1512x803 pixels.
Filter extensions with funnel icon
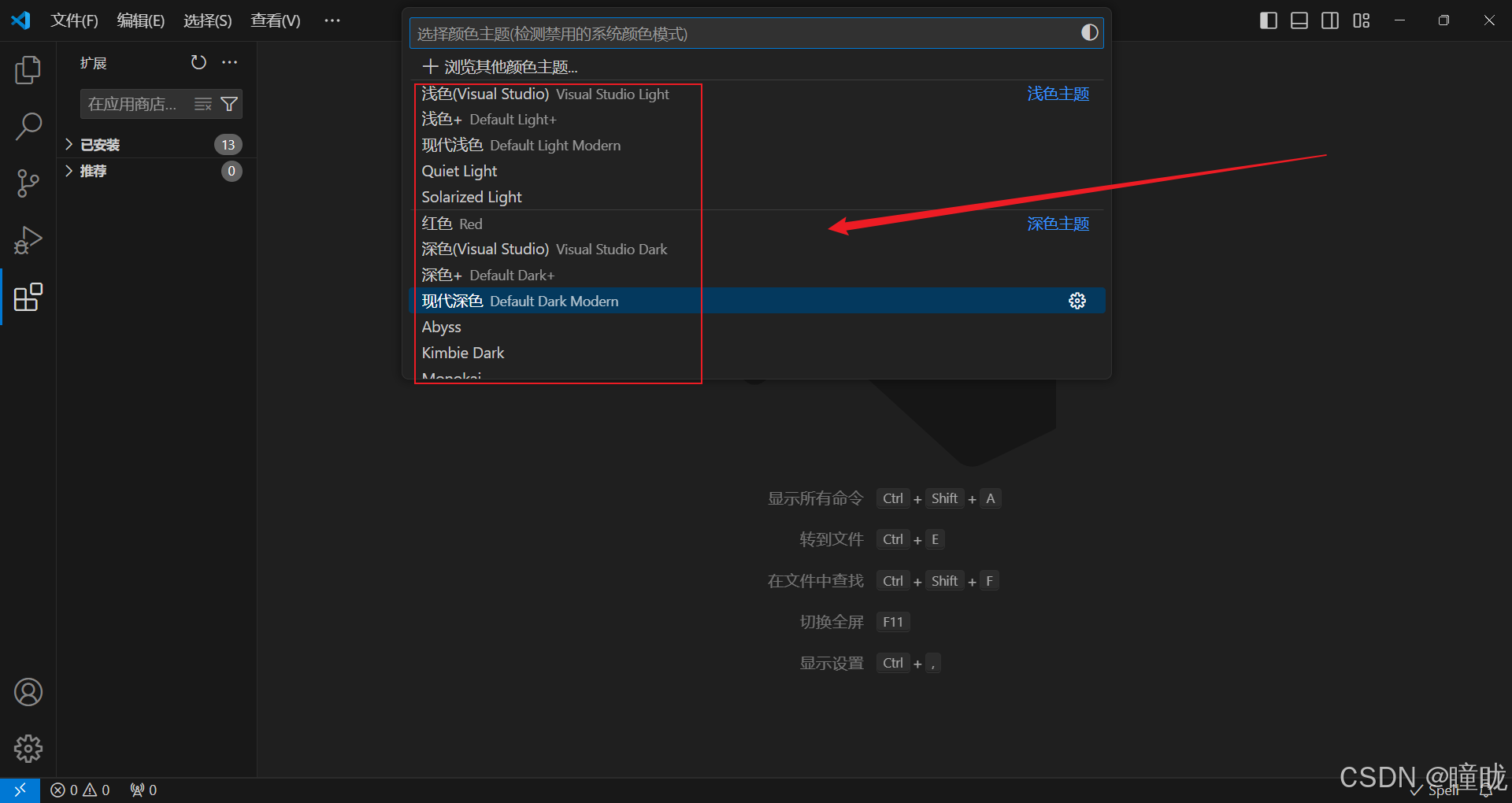coord(229,104)
